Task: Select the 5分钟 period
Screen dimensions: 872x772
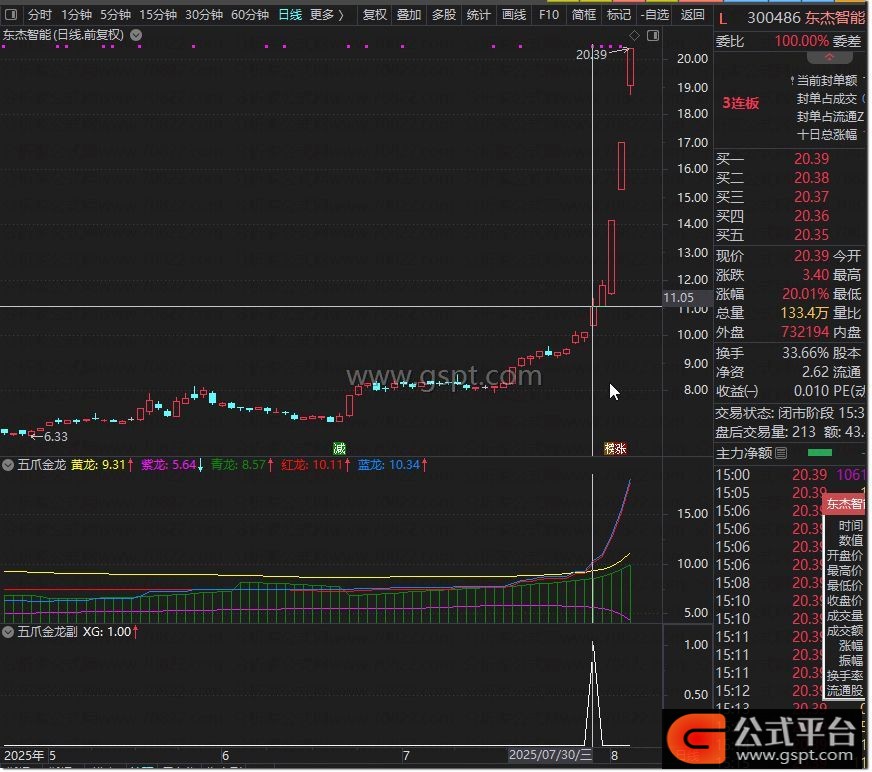Action: (x=116, y=14)
